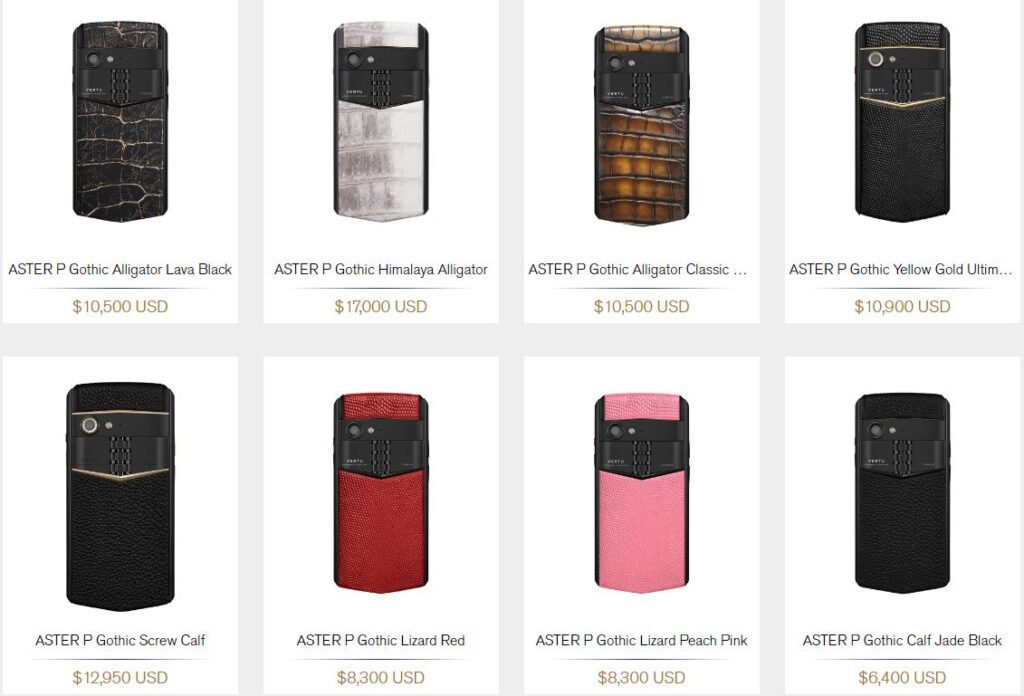
Task: Open the ASTER P Gothic Yellow Gold title
Action: point(901,269)
